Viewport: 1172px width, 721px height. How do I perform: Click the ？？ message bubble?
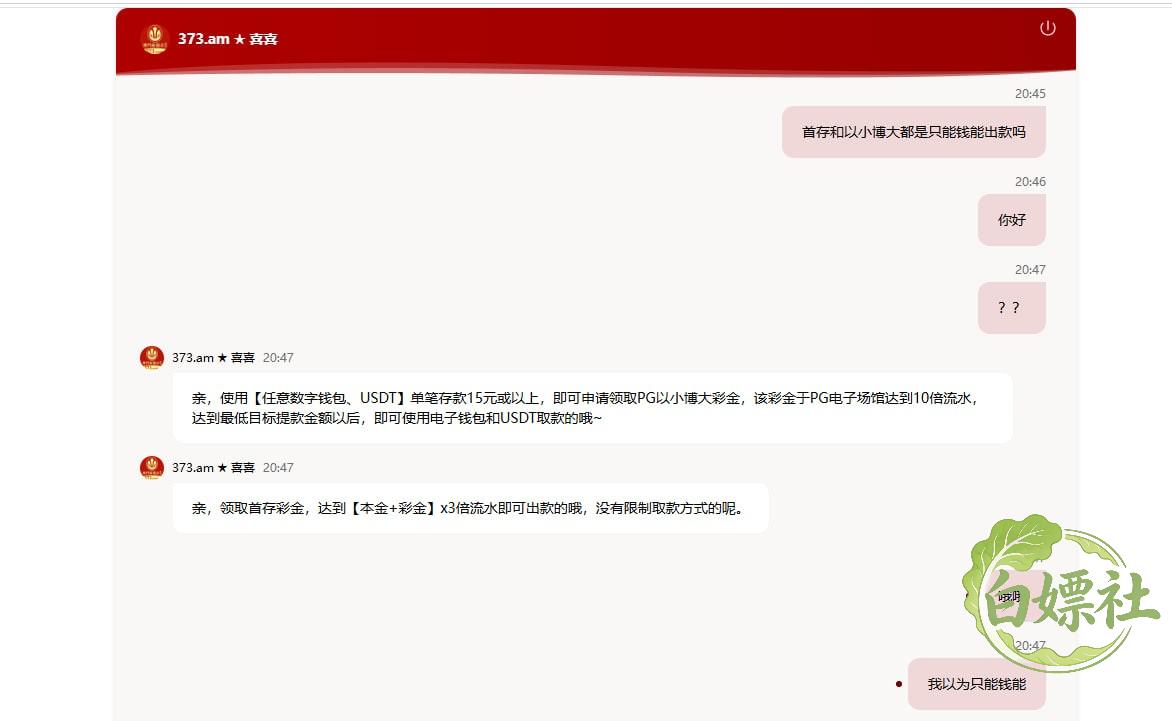[x=1011, y=308]
